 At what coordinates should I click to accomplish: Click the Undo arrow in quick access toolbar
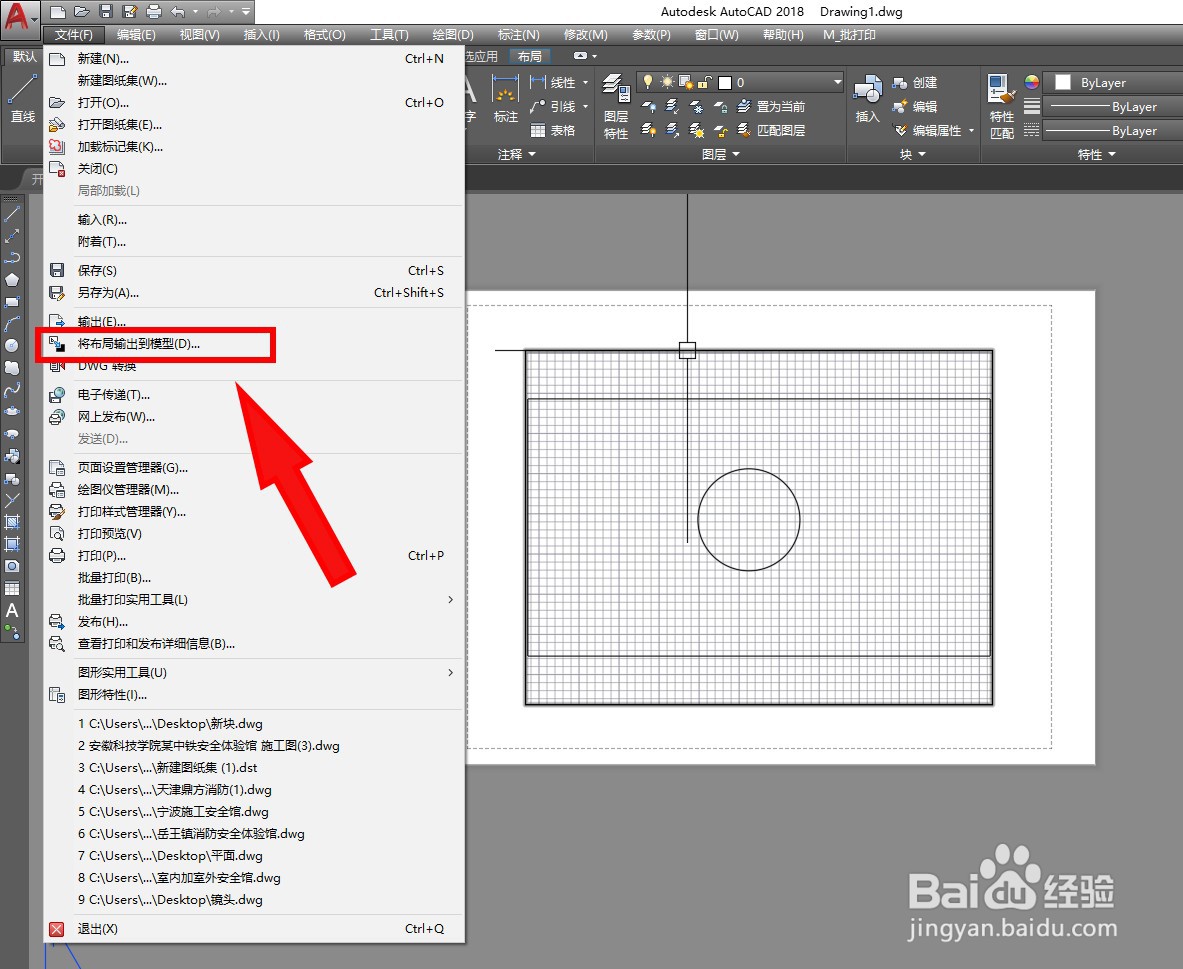coord(177,11)
